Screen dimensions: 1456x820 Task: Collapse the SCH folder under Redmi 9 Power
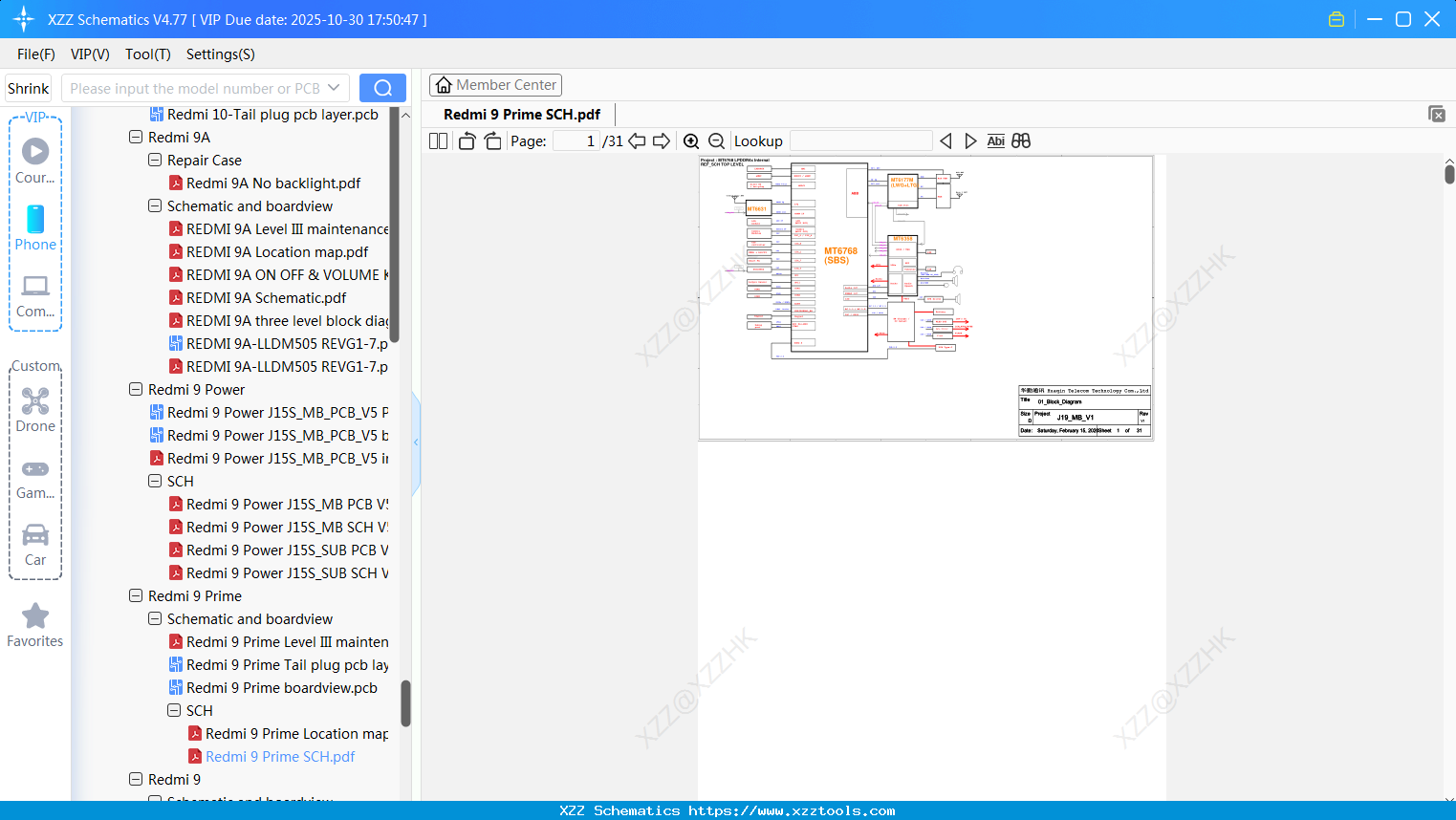[155, 482]
